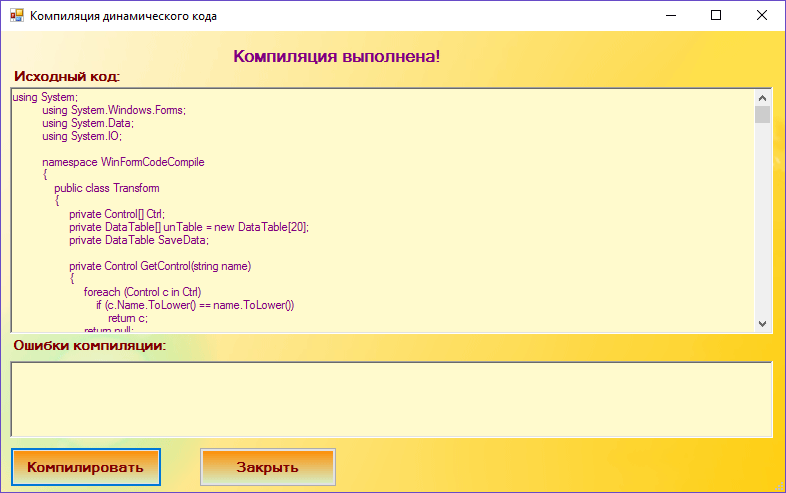Viewport: 786px width, 493px height.
Task: Click the scroll up arrow in code box
Action: pos(762,98)
